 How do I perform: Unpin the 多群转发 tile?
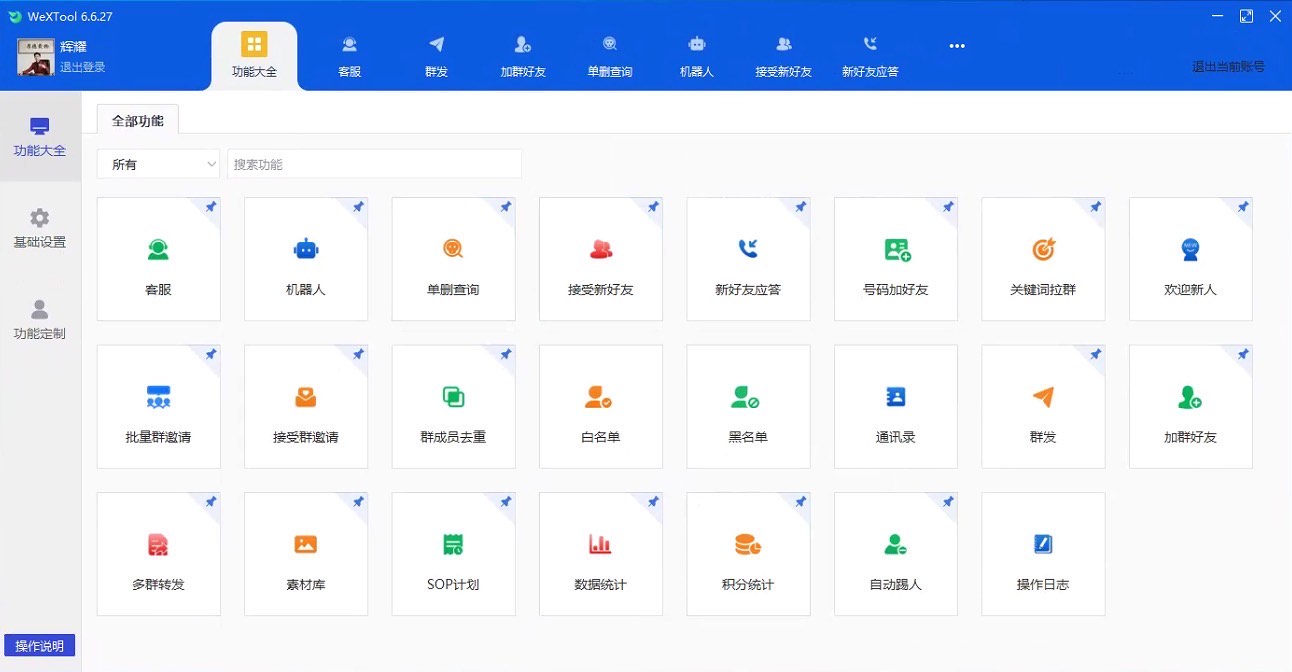(x=210, y=502)
